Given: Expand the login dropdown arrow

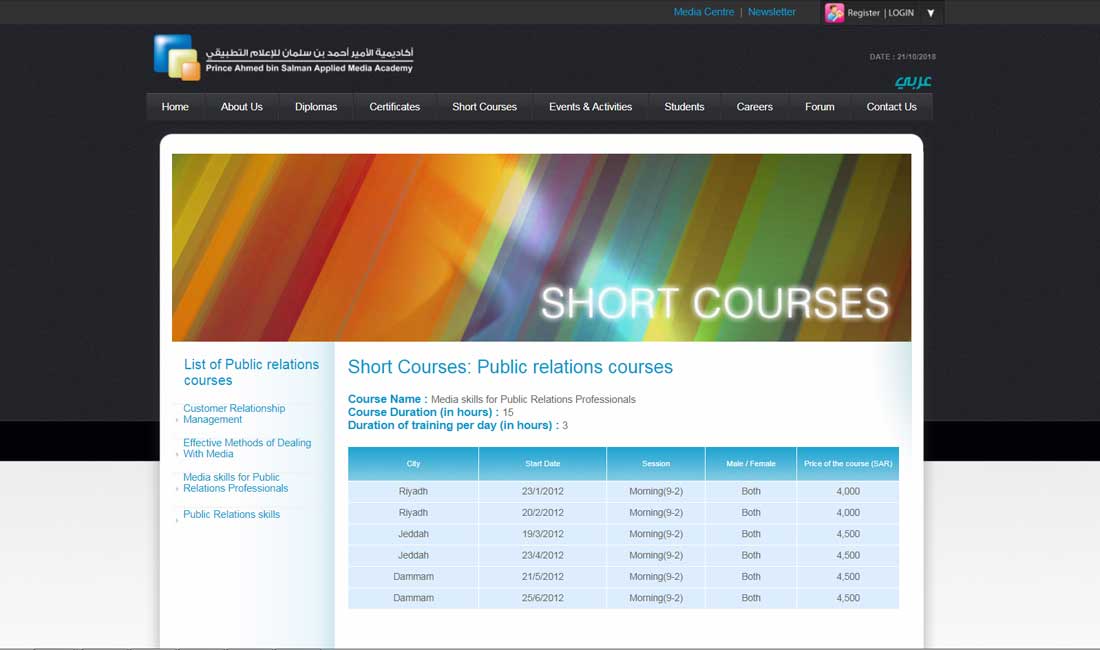Looking at the screenshot, I should pos(931,13).
